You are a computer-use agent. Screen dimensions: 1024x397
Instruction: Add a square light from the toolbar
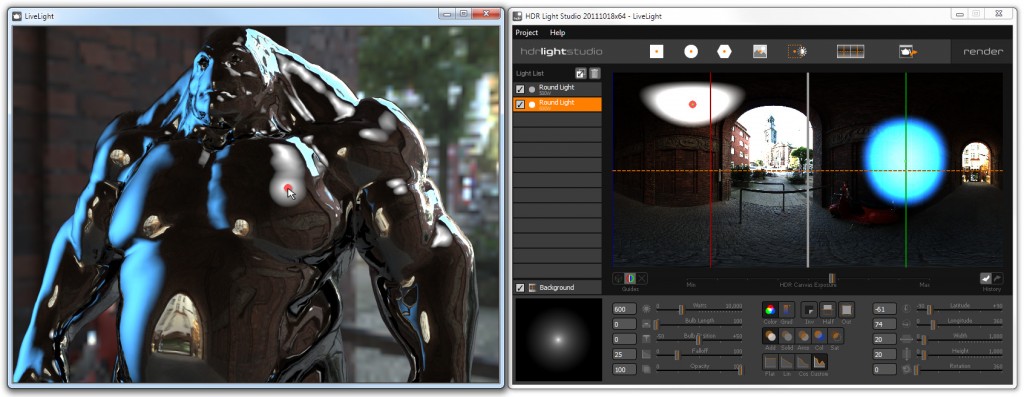[656, 52]
